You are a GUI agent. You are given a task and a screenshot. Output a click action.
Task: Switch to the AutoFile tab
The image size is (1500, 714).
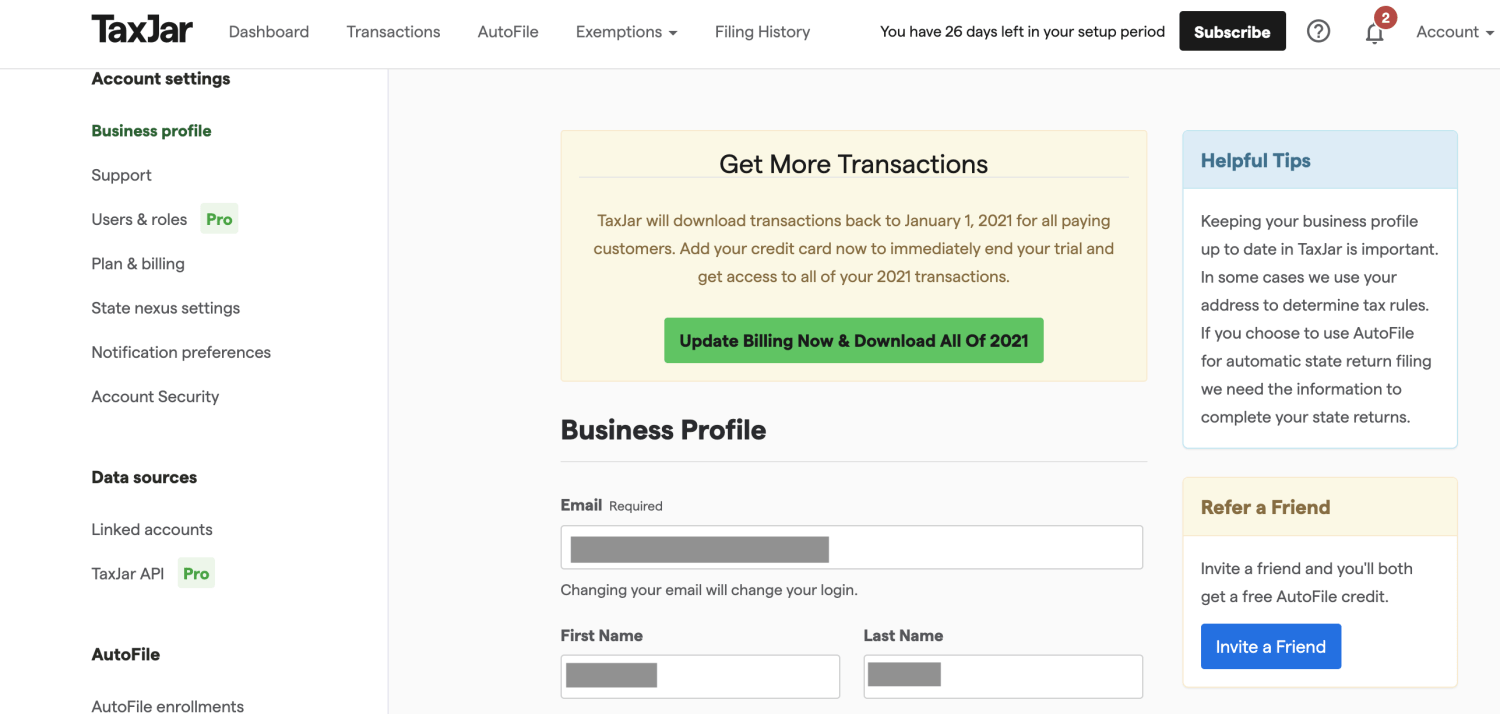pyautogui.click(x=507, y=32)
